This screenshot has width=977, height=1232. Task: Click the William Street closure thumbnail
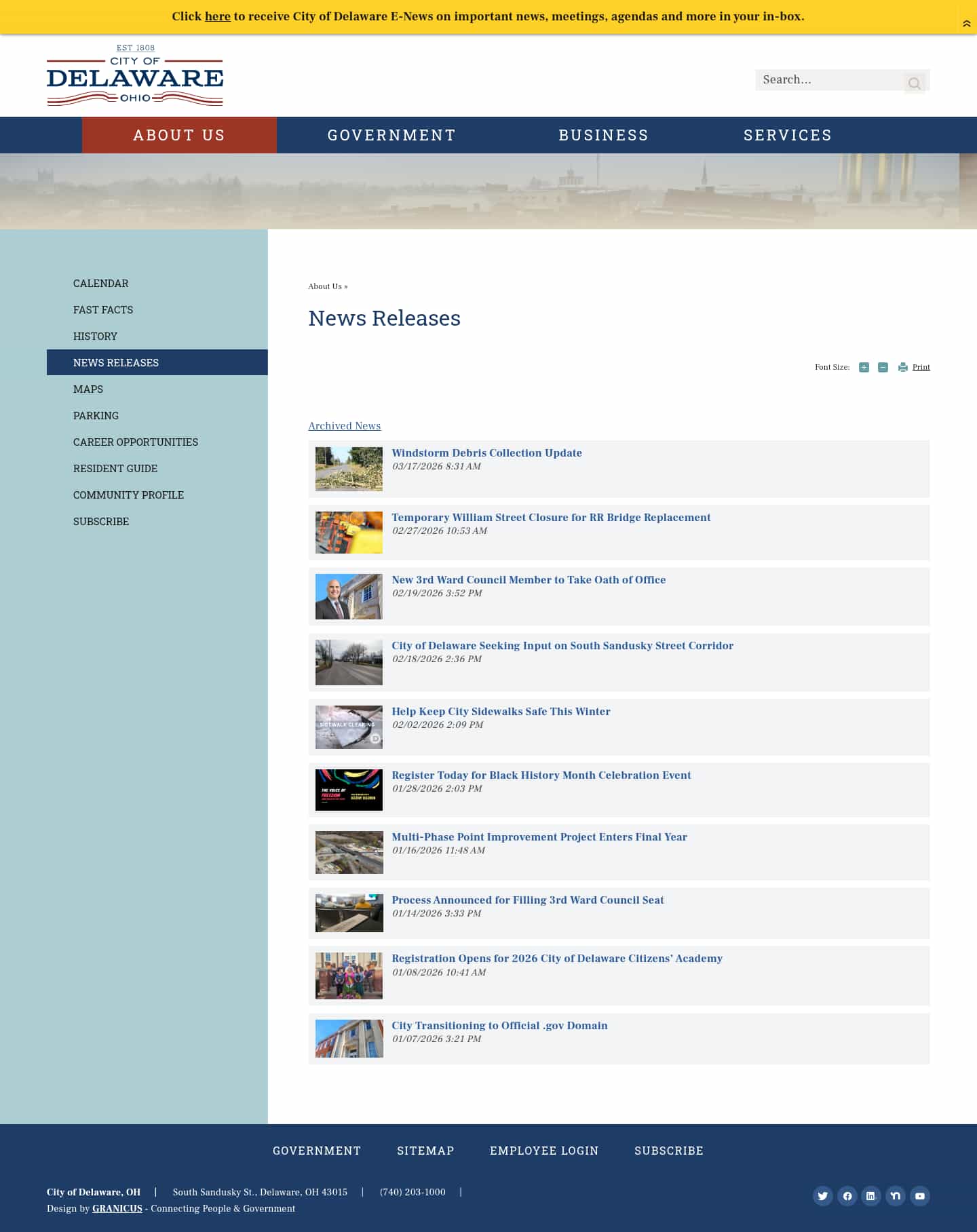tap(349, 533)
